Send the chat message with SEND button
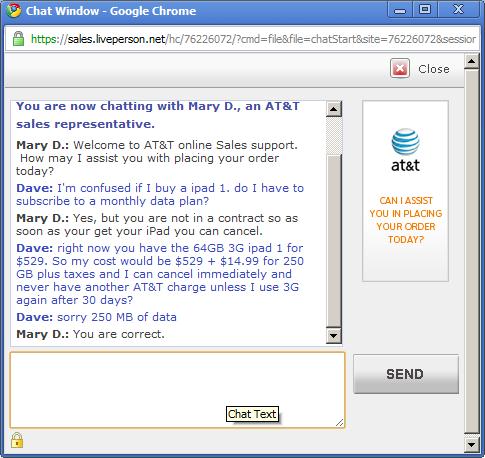The image size is (485, 458). 406,374
